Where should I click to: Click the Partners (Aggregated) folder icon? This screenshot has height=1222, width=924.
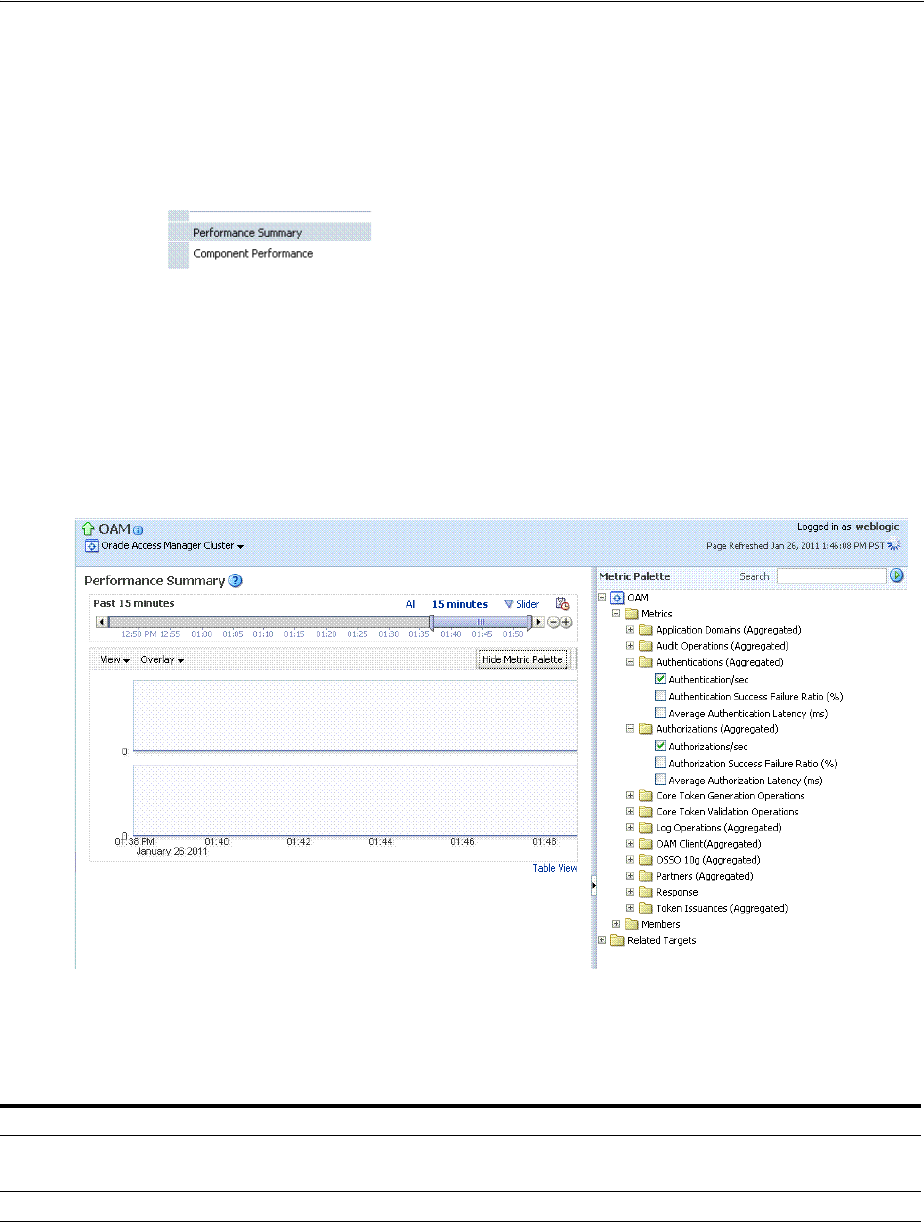coord(646,876)
